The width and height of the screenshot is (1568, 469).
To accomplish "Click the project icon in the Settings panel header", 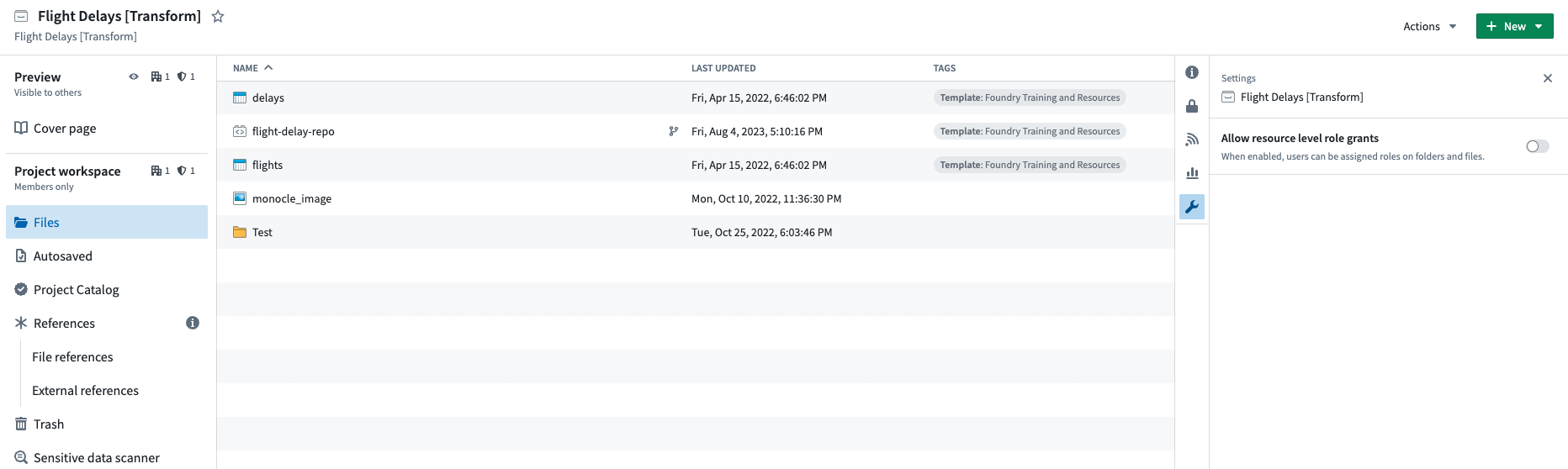I will [x=1228, y=97].
